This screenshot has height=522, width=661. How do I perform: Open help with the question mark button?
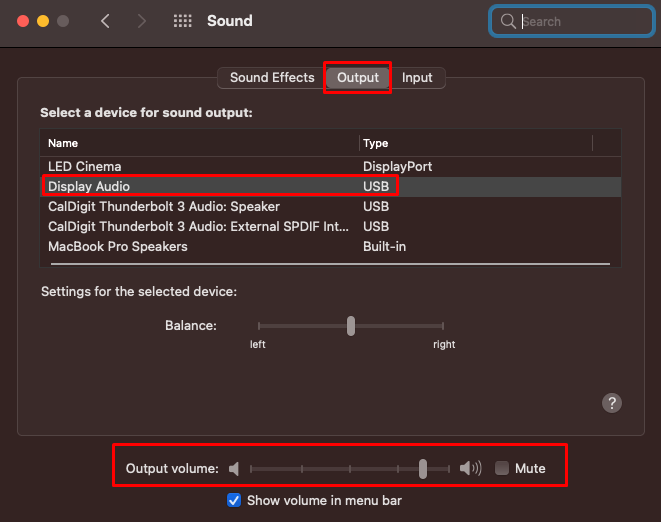coord(612,403)
